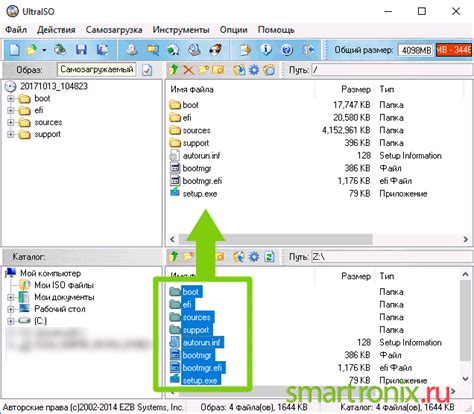
Task: Click the image pane horizontal scrollbar
Action: coord(275,239)
